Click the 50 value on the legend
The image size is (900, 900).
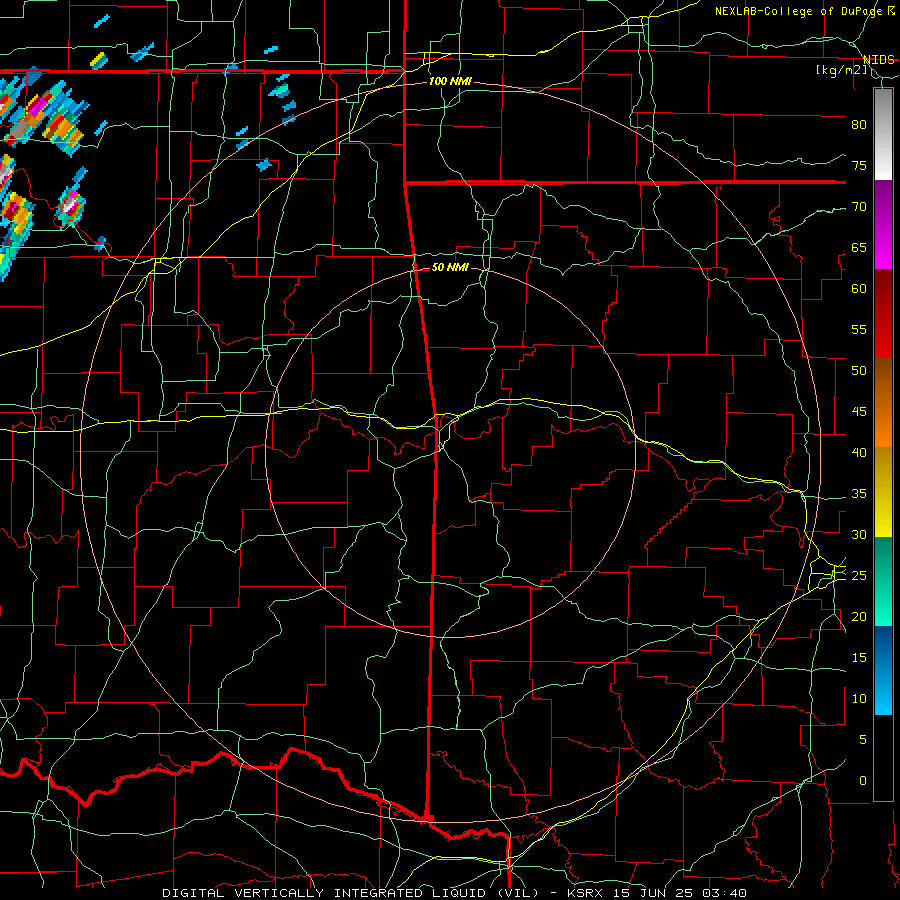click(x=859, y=371)
